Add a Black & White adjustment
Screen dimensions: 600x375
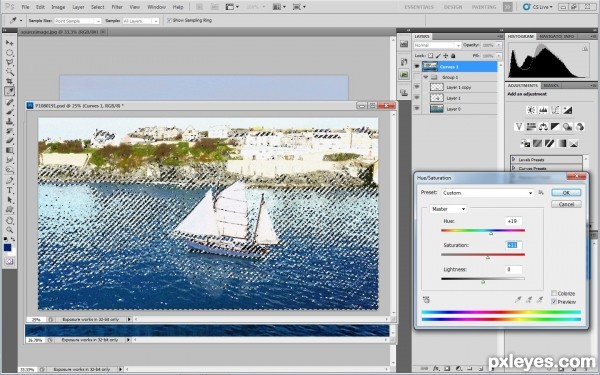(555, 127)
